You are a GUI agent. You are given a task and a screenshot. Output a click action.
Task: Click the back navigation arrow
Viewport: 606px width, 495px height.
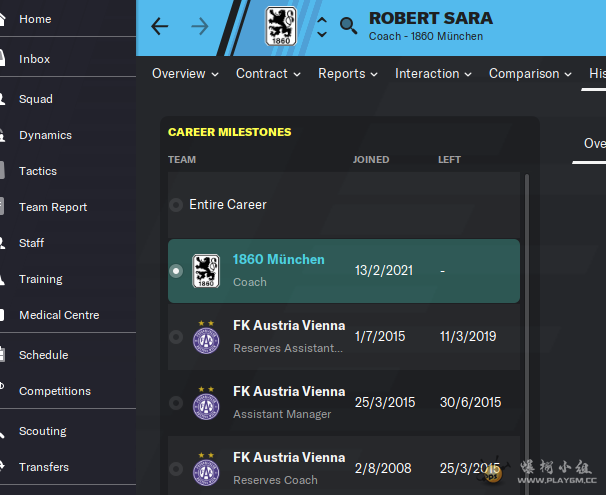160,27
